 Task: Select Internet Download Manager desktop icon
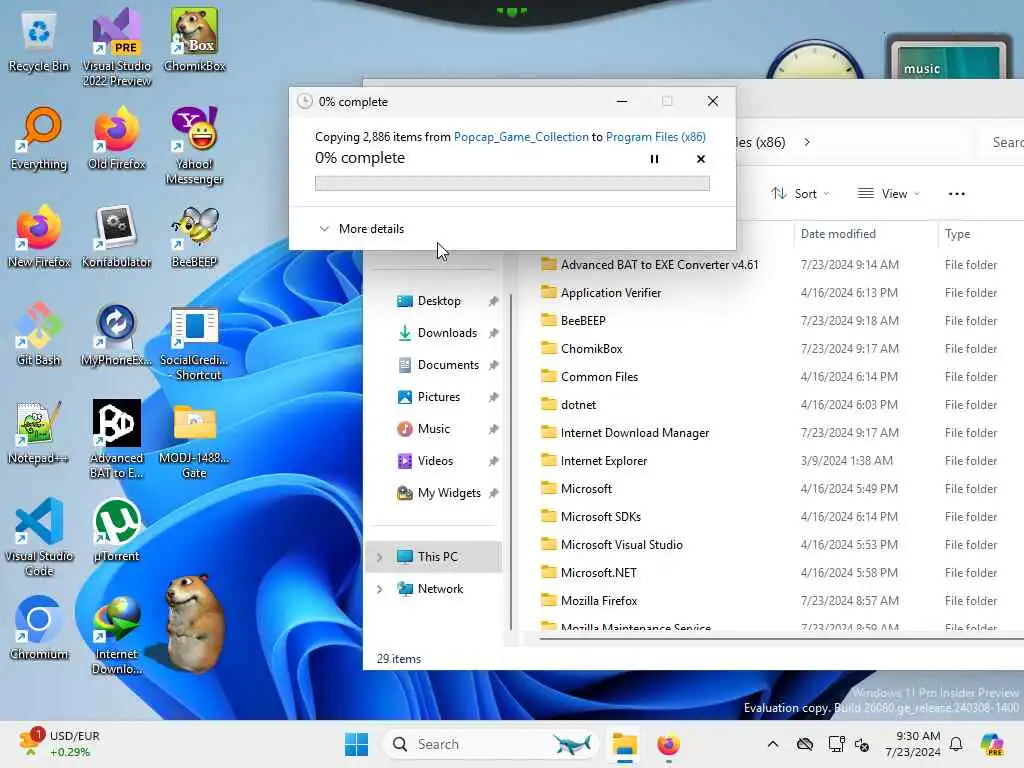pos(117,635)
